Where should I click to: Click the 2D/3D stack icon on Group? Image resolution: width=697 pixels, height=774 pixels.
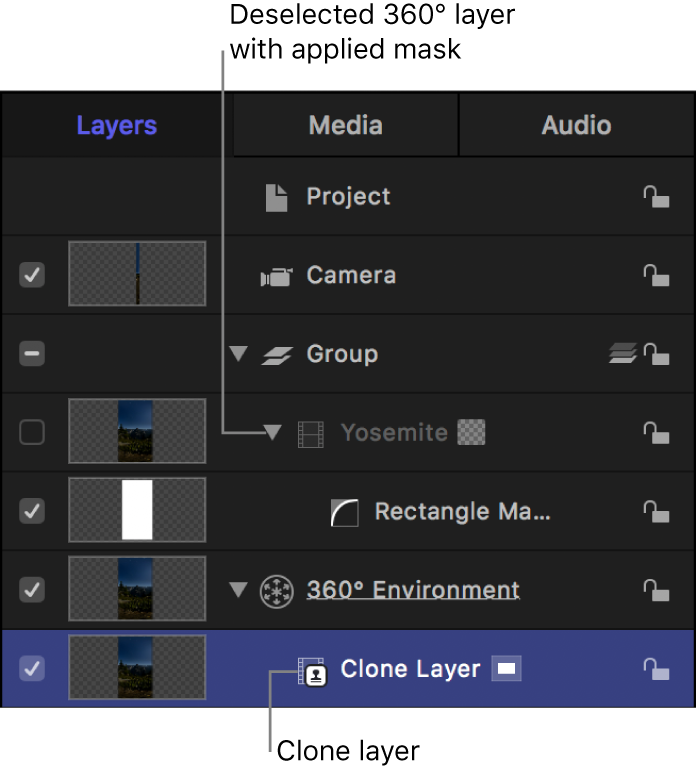pos(622,353)
